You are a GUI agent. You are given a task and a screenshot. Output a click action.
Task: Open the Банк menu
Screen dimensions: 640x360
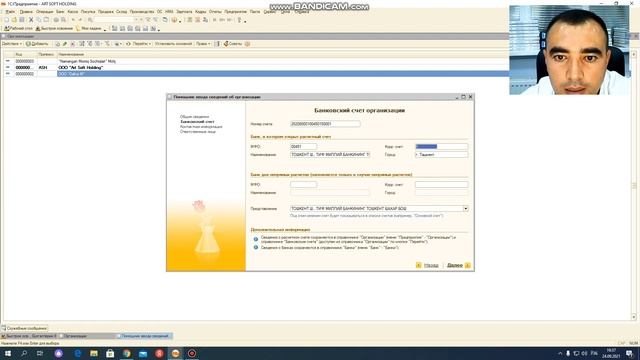point(60,12)
